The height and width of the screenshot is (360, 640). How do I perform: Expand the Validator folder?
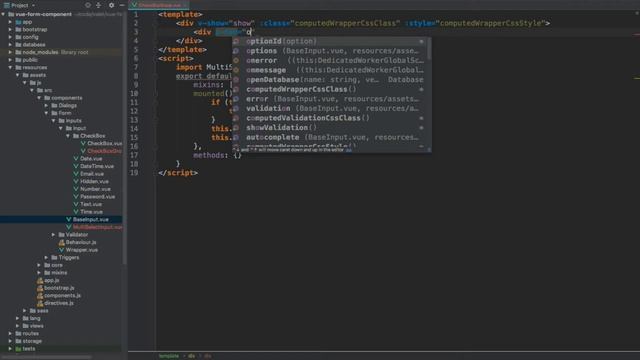coord(54,235)
